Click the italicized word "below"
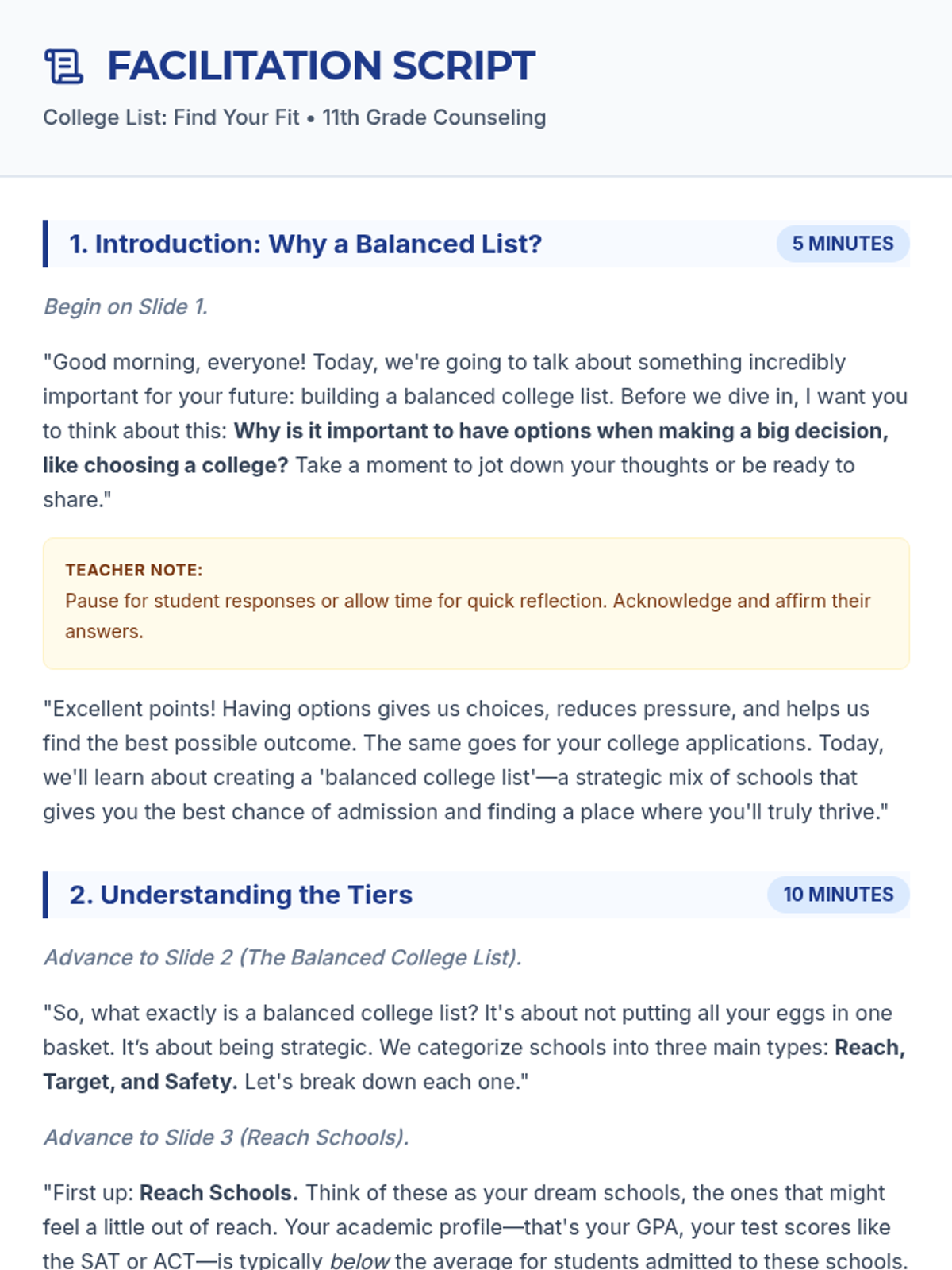Screen dimensions: 952x1270 pyautogui.click(x=359, y=1260)
